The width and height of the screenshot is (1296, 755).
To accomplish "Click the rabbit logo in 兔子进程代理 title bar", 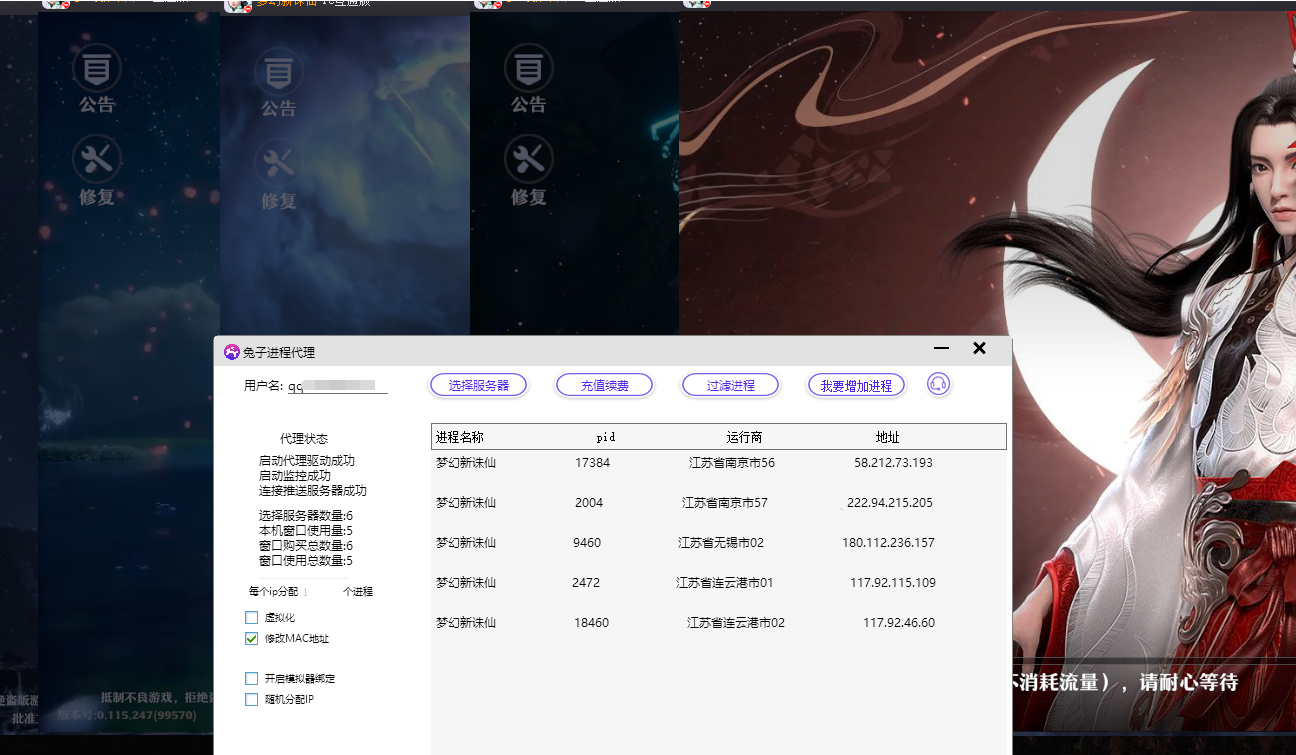I will (232, 352).
